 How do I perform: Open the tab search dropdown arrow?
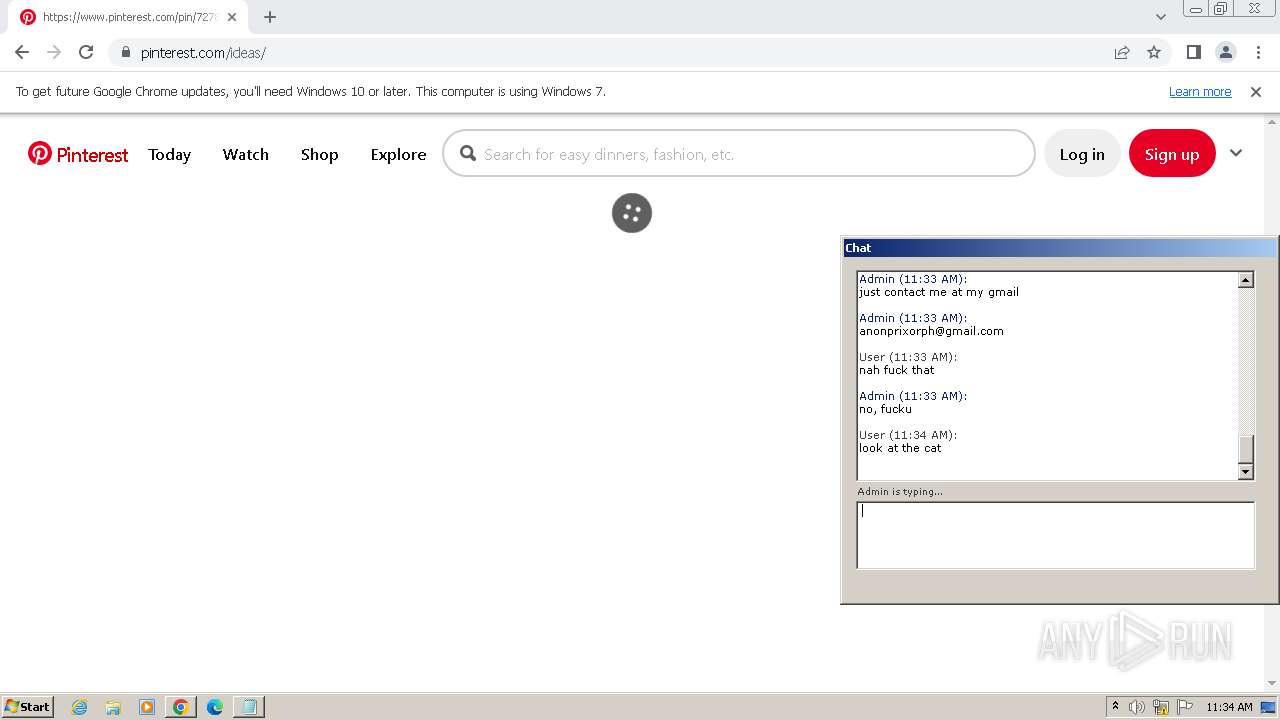click(x=1161, y=17)
